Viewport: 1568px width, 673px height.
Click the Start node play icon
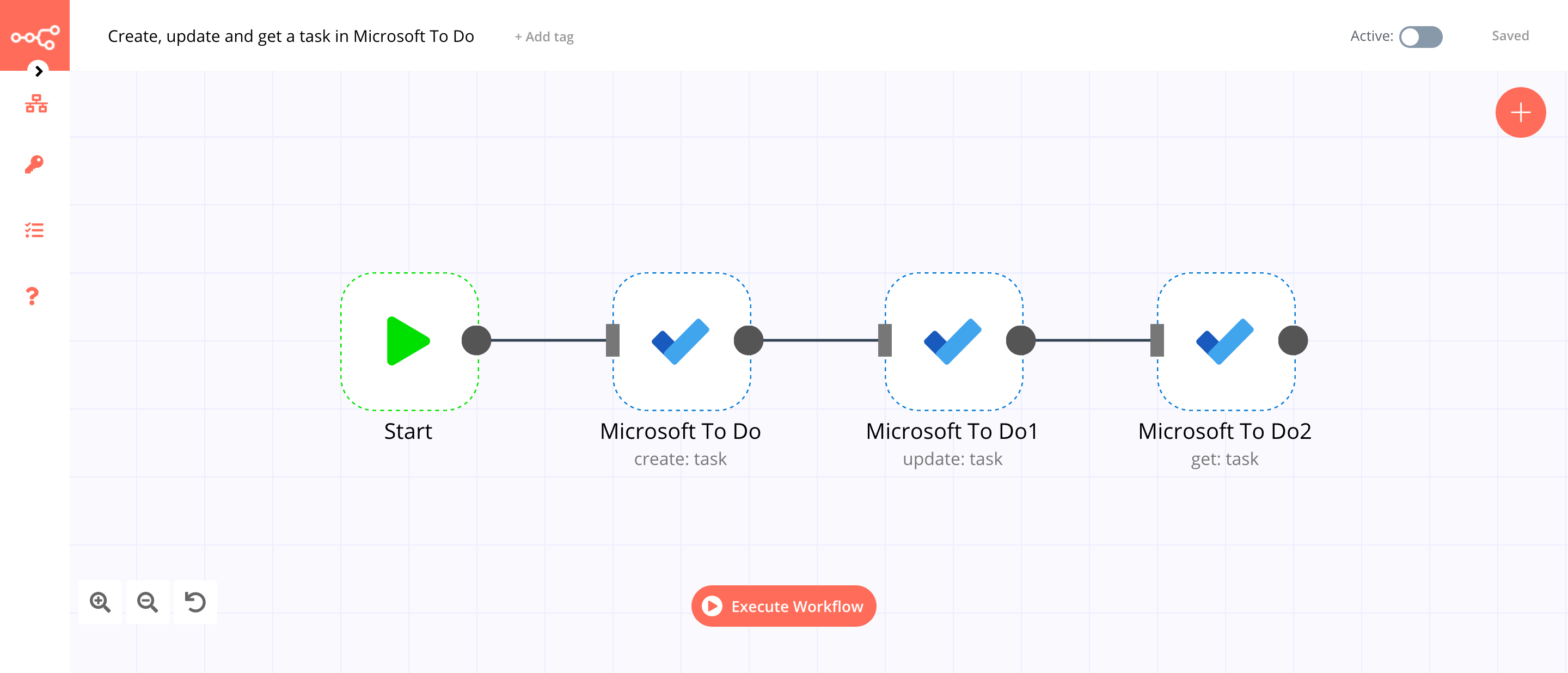click(x=407, y=341)
